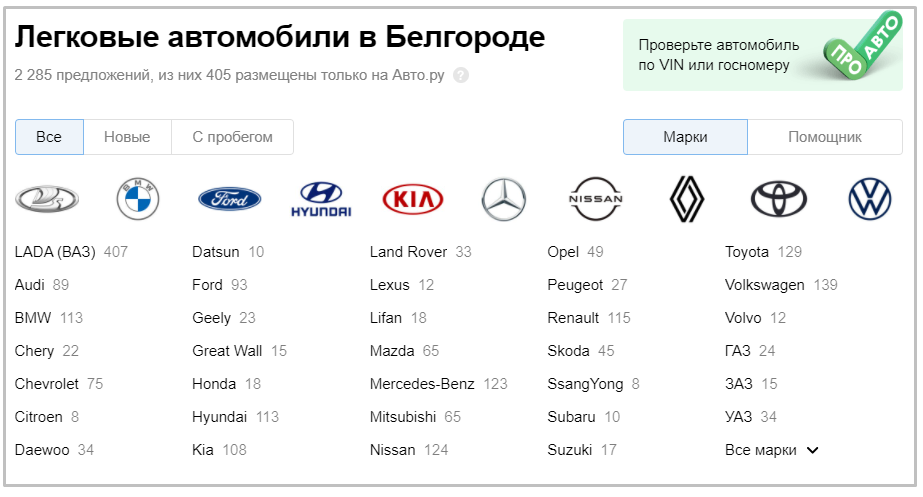
Task: Click the red KIA logo
Action: (x=413, y=199)
